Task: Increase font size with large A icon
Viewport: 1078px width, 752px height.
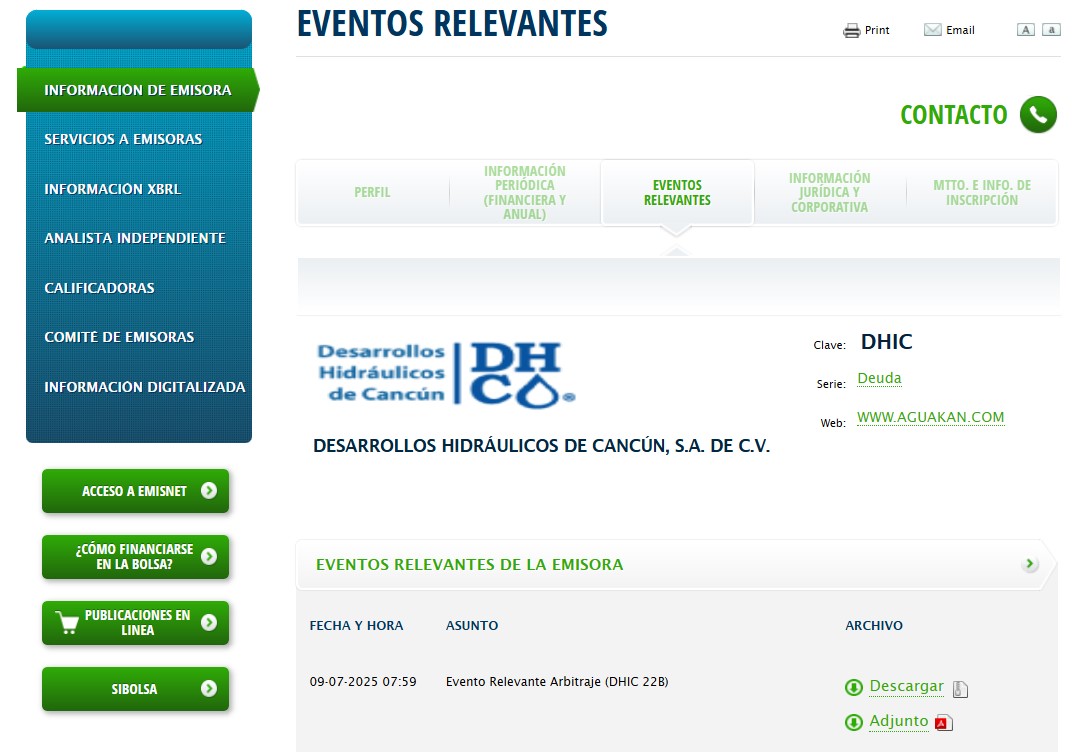Action: pyautogui.click(x=1026, y=30)
